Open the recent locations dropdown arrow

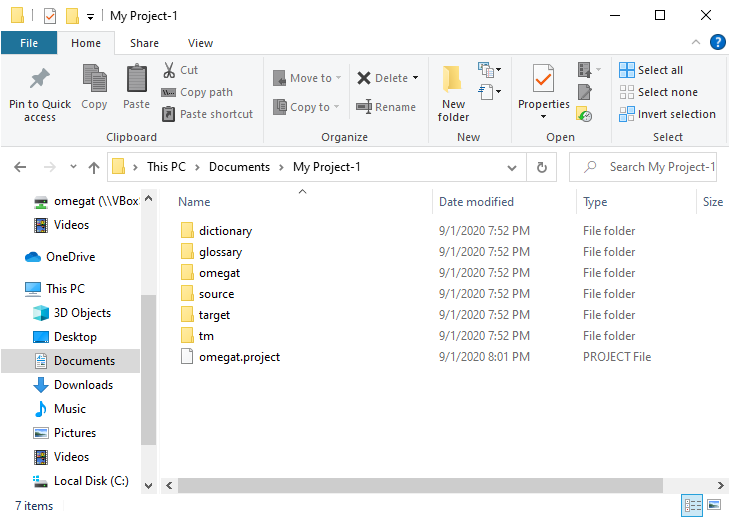[73, 167]
